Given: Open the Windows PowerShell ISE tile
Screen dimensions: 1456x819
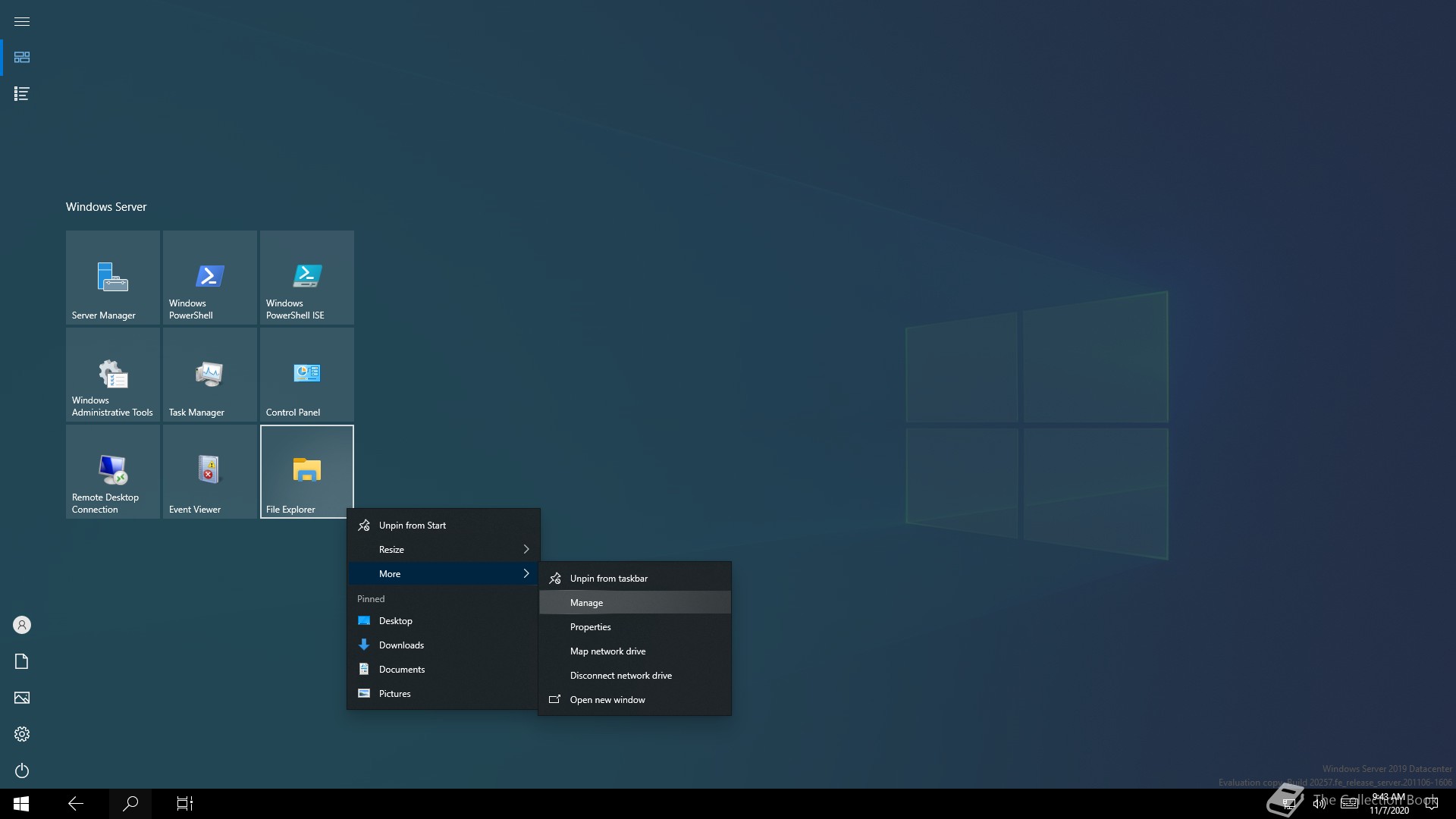Looking at the screenshot, I should point(307,278).
